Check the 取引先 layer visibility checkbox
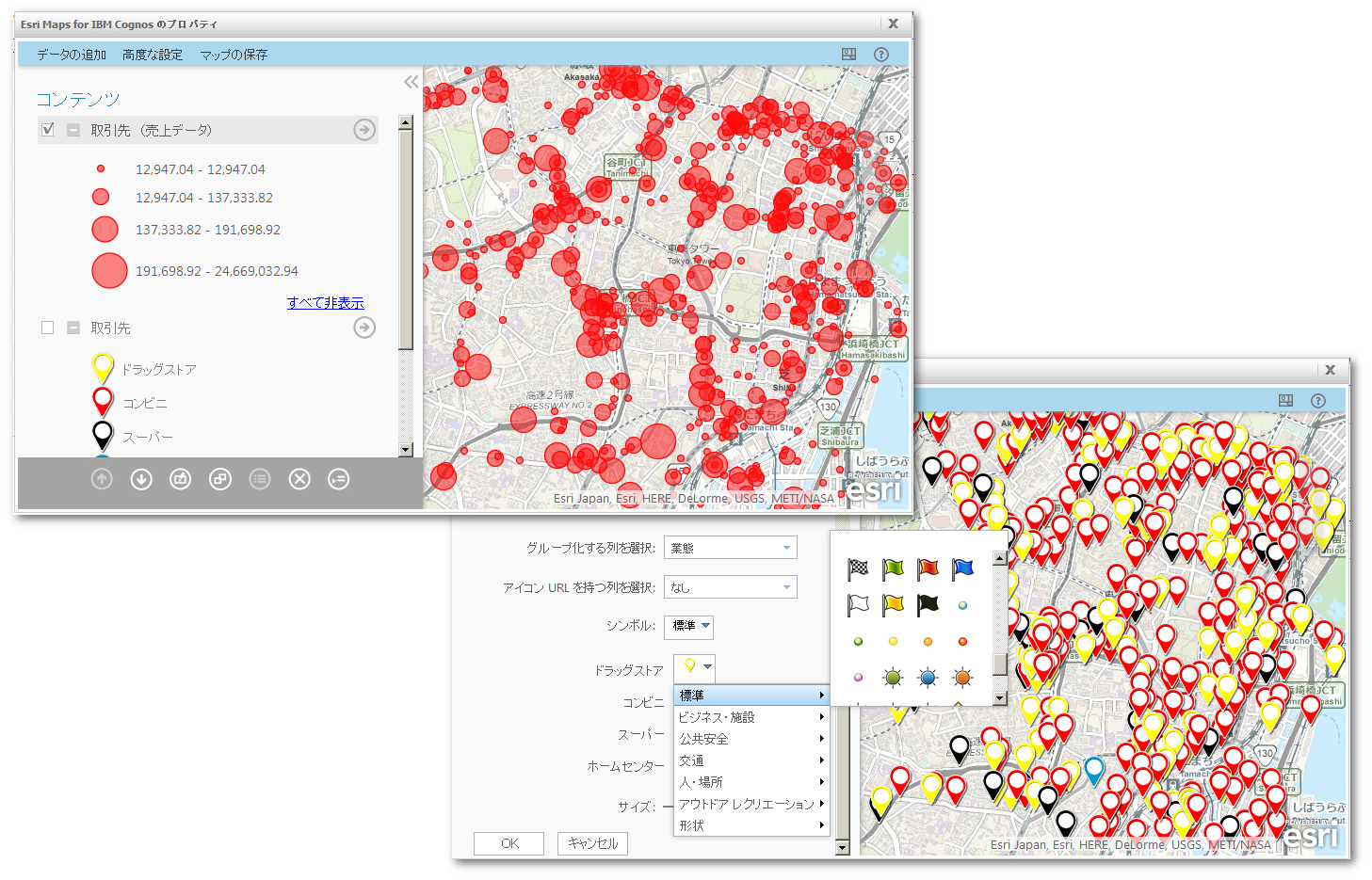1372x880 pixels. point(48,328)
